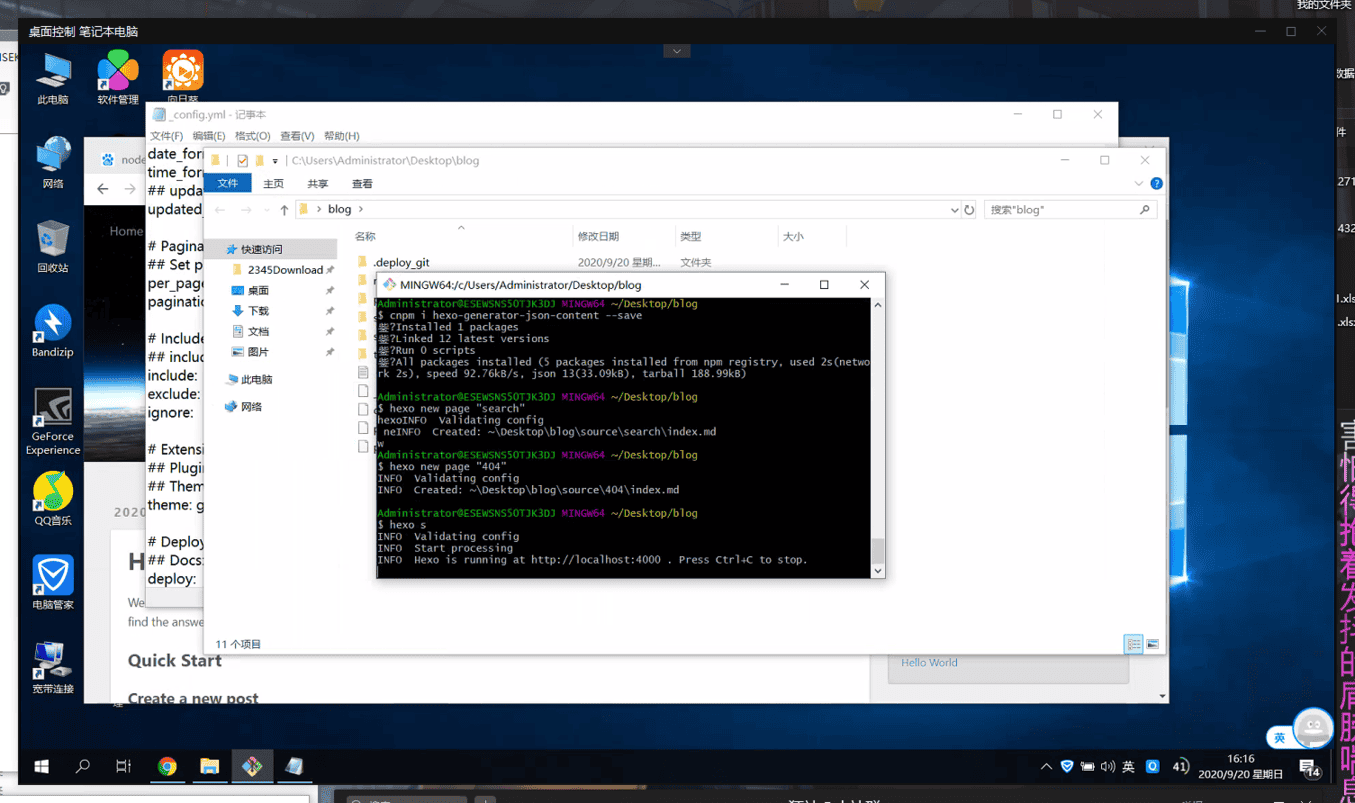Click the 搜索"blog" search field
This screenshot has height=803, width=1355.
pos(1061,210)
